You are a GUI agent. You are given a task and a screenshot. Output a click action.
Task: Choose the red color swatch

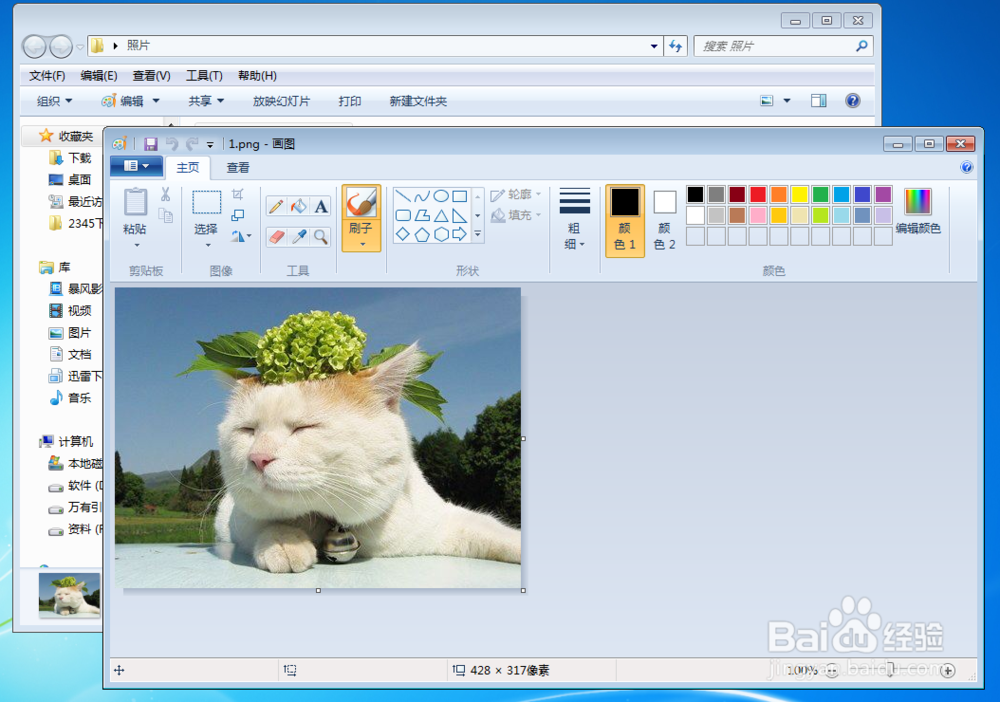[x=758, y=194]
